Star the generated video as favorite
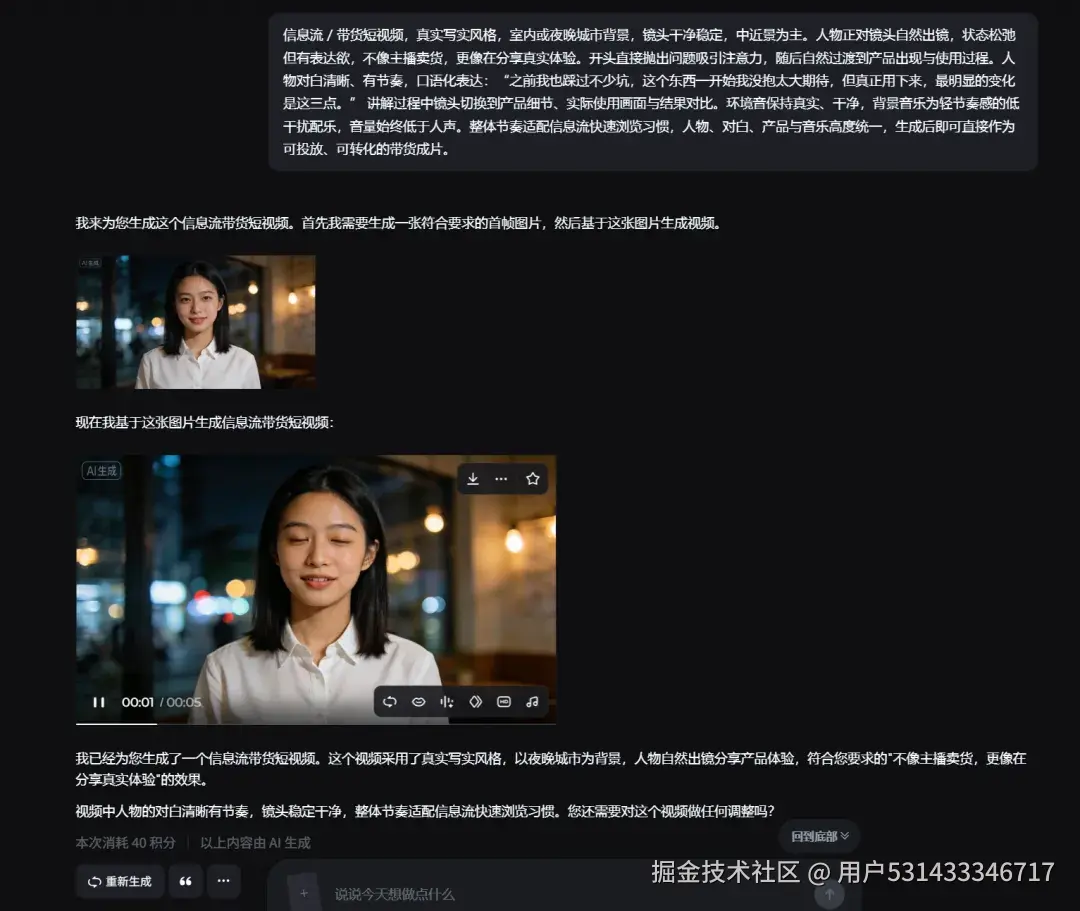Viewport: 1080px width, 911px height. [532, 478]
